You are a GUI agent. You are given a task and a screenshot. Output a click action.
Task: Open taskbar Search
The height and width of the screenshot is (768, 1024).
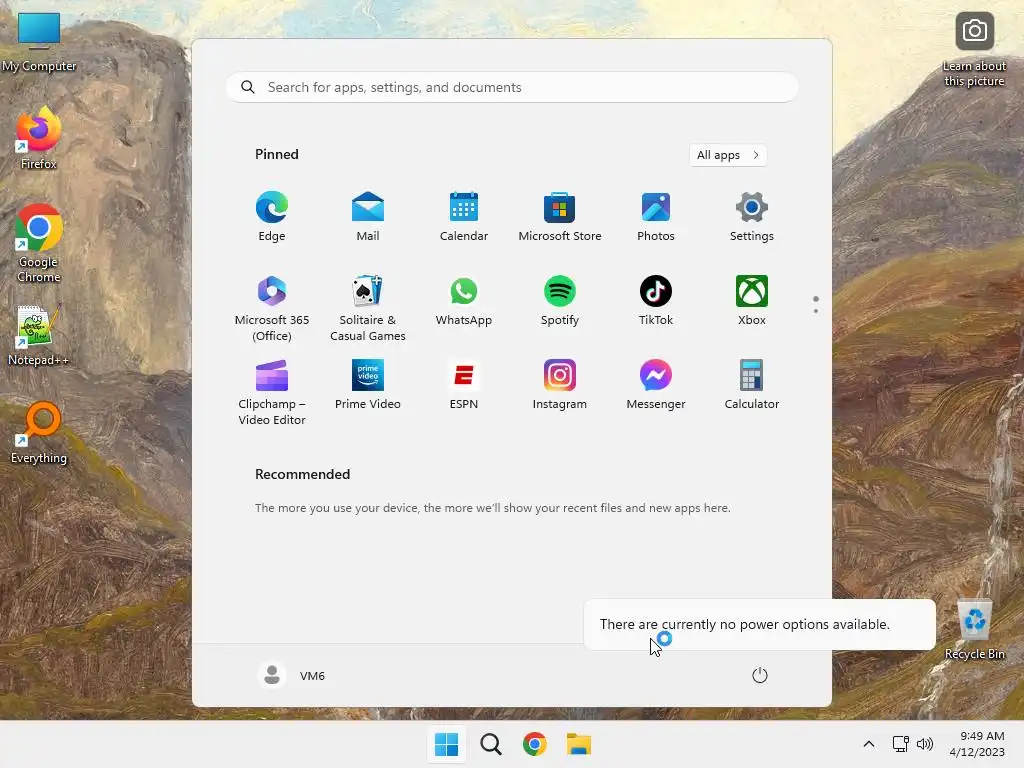491,744
